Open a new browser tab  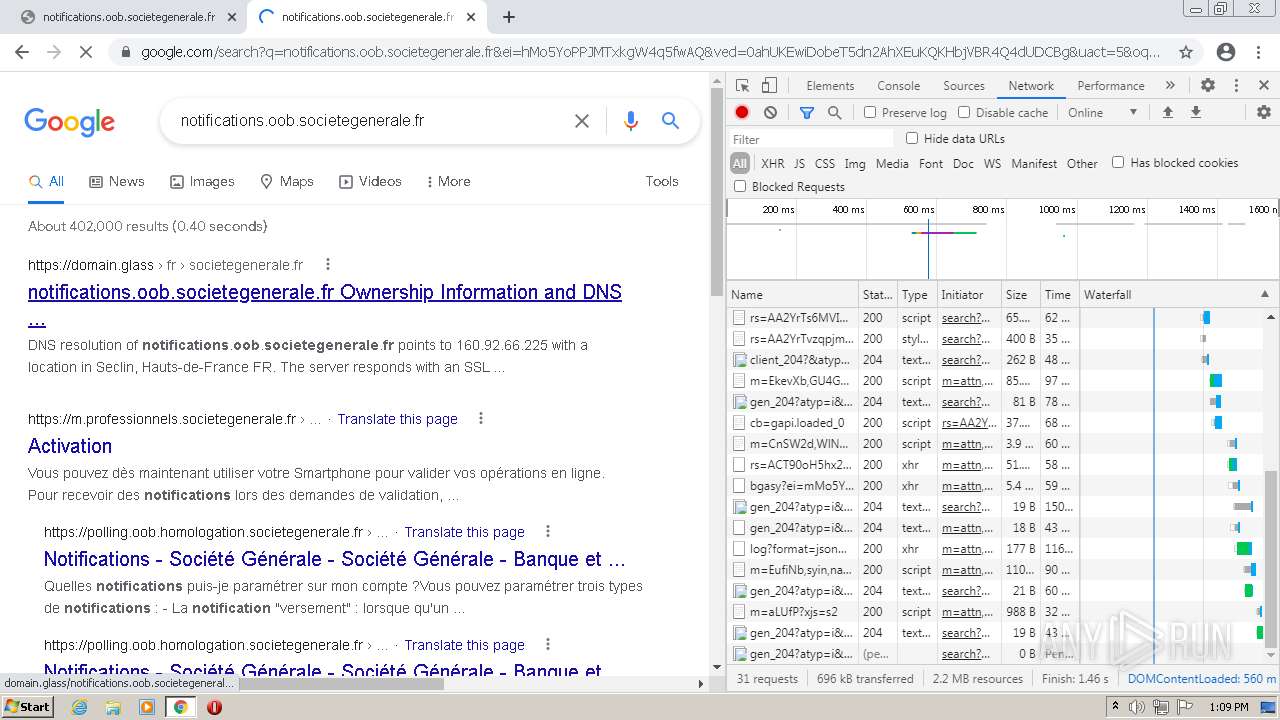click(509, 17)
